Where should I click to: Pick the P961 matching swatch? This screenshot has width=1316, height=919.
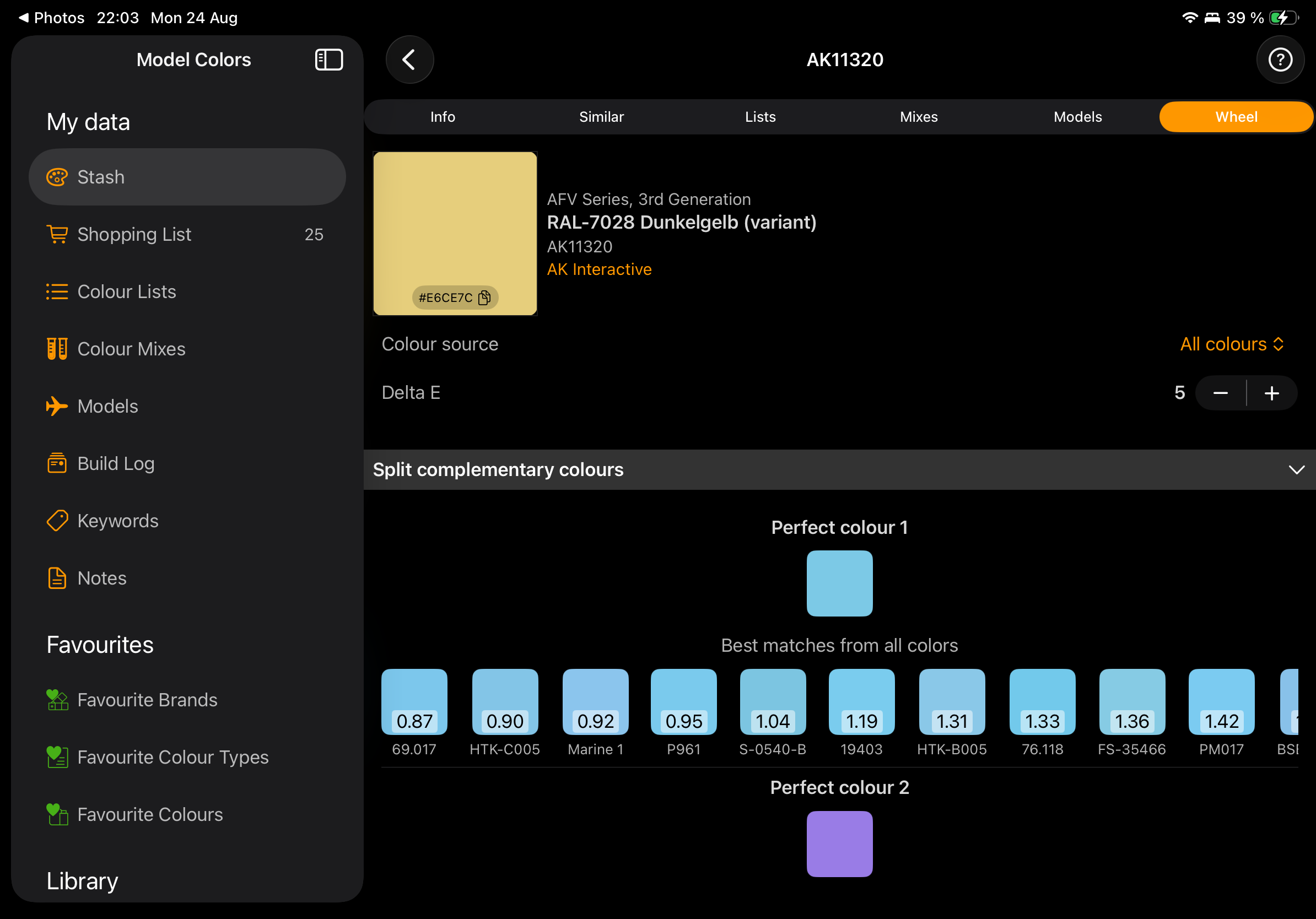coord(684,702)
